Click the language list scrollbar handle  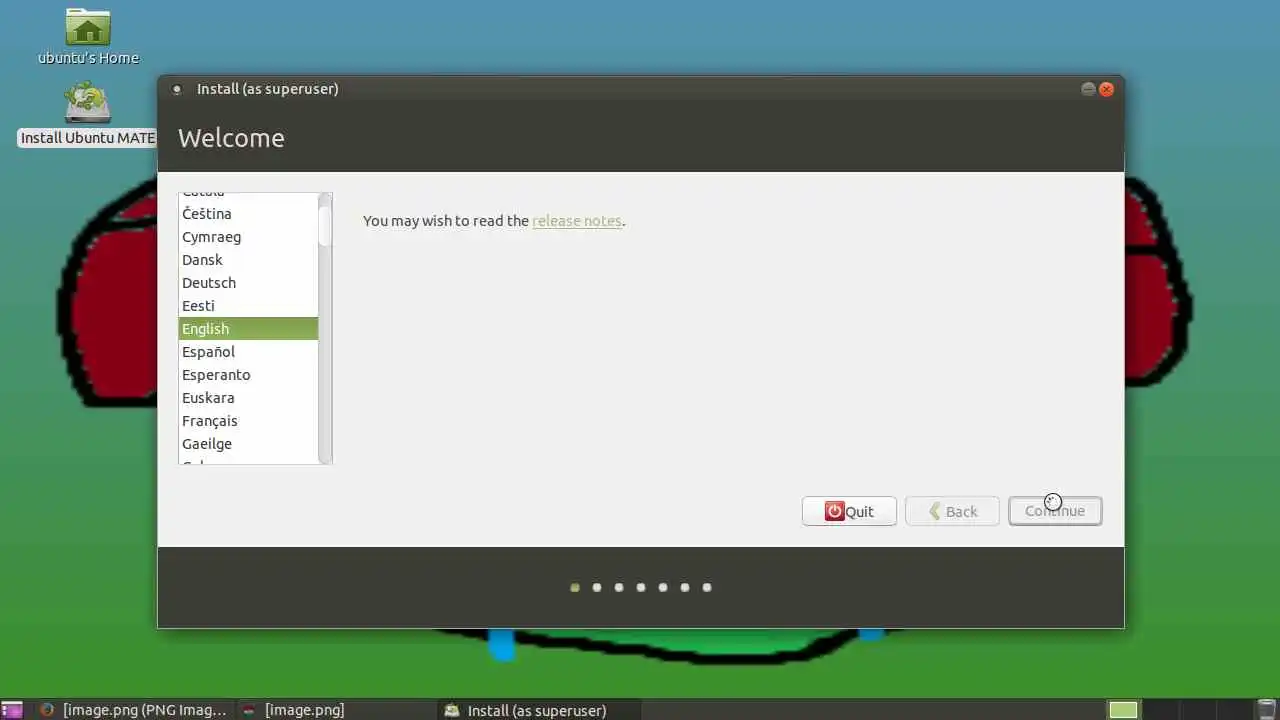pos(325,225)
